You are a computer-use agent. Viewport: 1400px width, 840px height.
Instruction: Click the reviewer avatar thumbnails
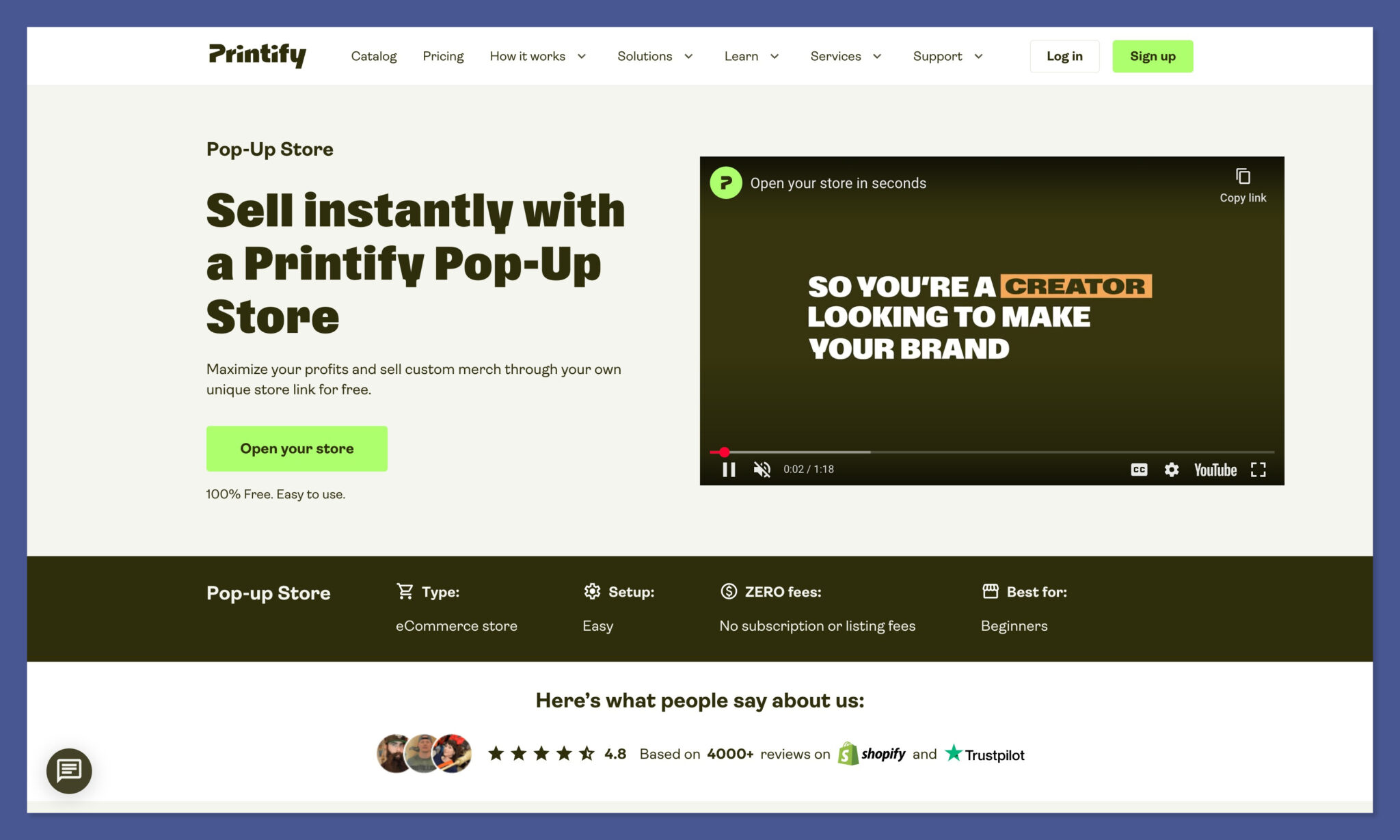pyautogui.click(x=424, y=753)
